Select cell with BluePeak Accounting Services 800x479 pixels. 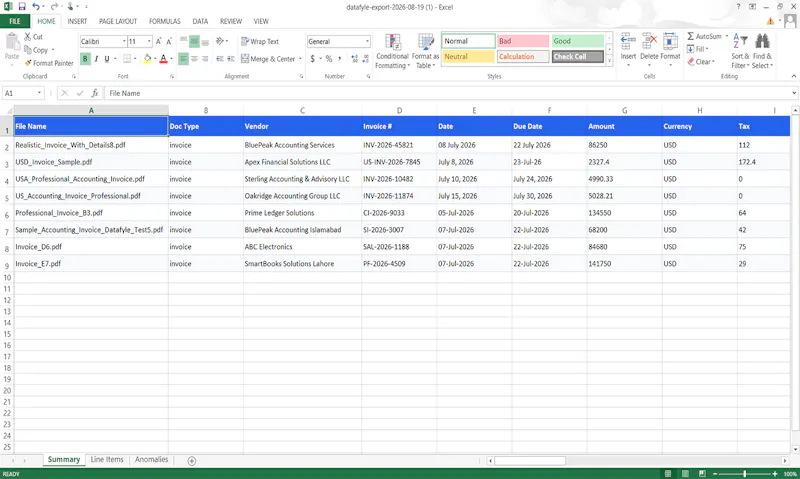point(302,145)
